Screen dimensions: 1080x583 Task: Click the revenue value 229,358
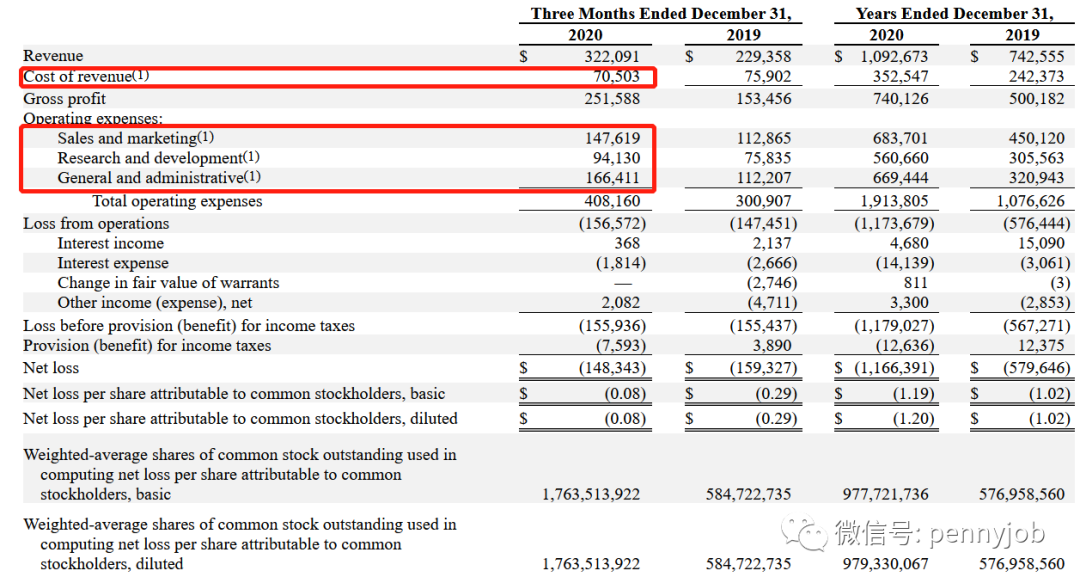763,57
